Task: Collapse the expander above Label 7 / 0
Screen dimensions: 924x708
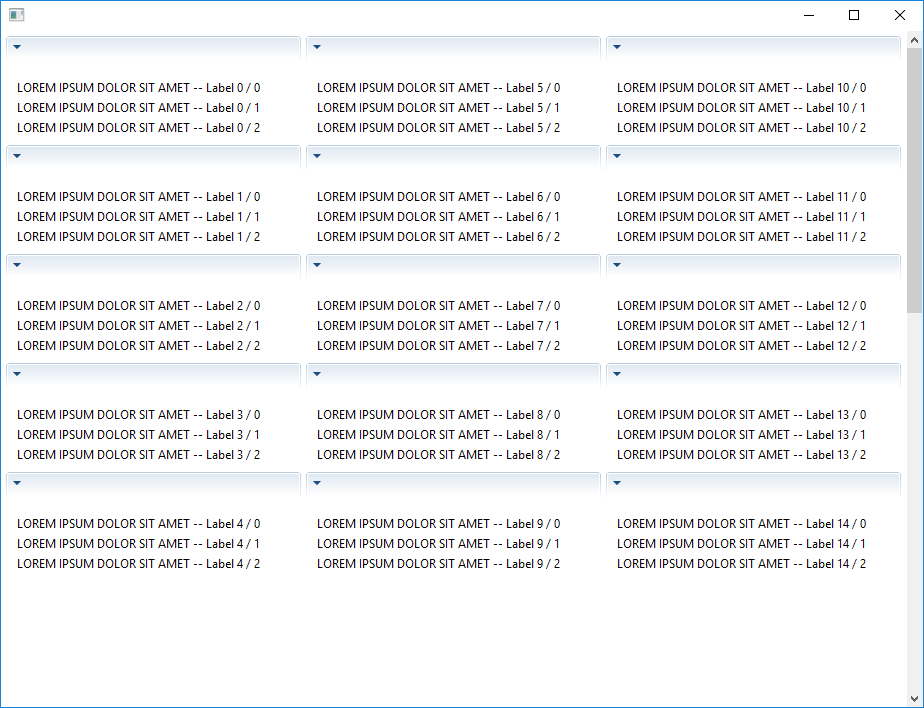Action: (317, 265)
